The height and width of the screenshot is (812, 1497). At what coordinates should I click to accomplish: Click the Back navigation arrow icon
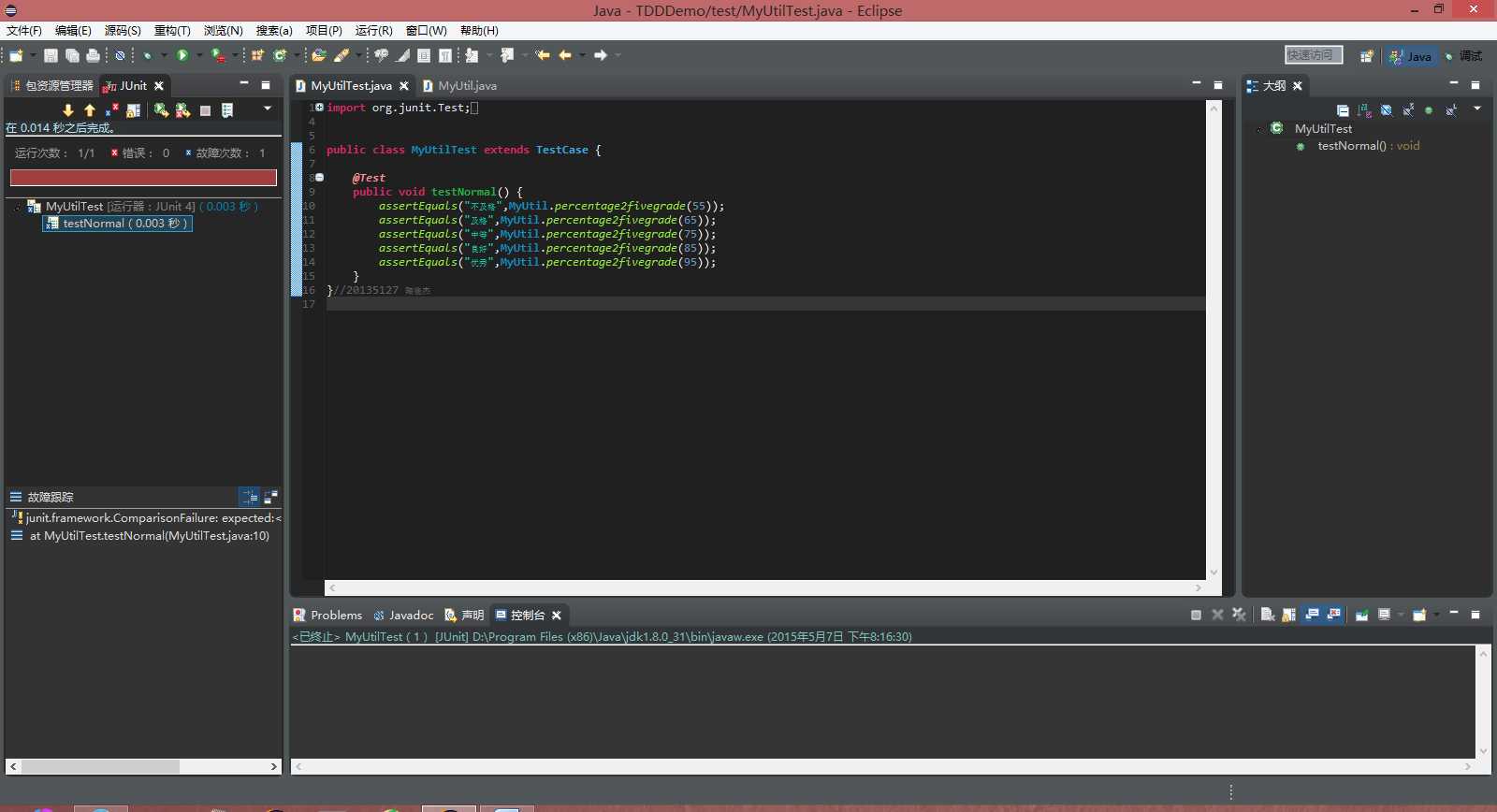click(564, 55)
